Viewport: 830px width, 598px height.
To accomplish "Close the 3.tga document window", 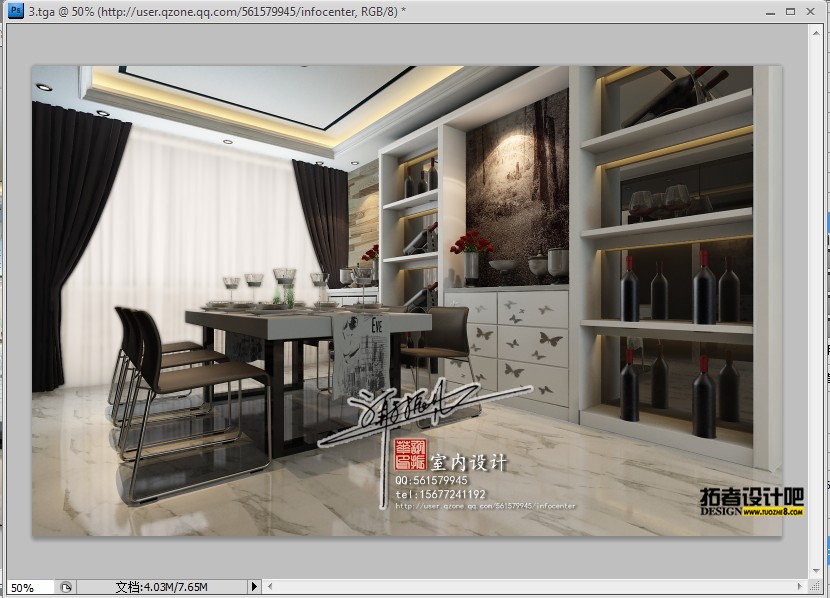I will pyautogui.click(x=810, y=11).
